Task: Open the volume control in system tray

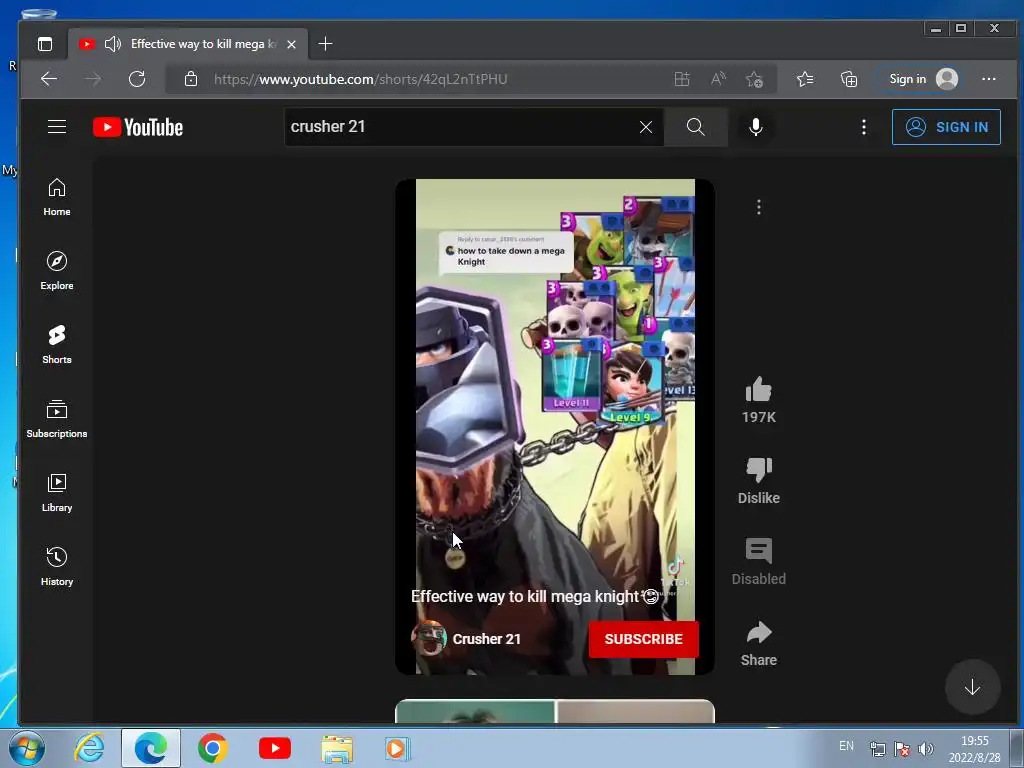Action: tap(925, 748)
